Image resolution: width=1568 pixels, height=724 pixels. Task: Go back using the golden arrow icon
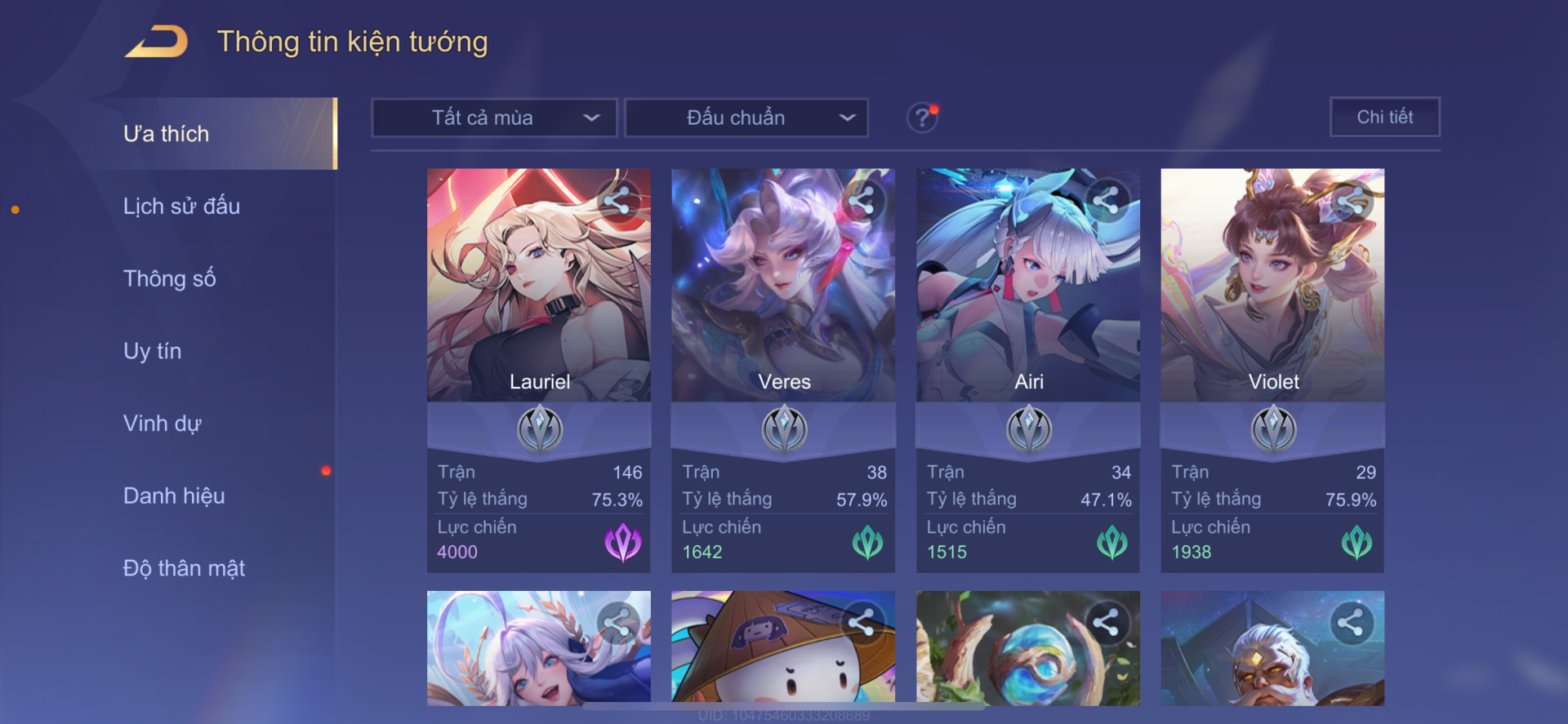click(x=157, y=41)
